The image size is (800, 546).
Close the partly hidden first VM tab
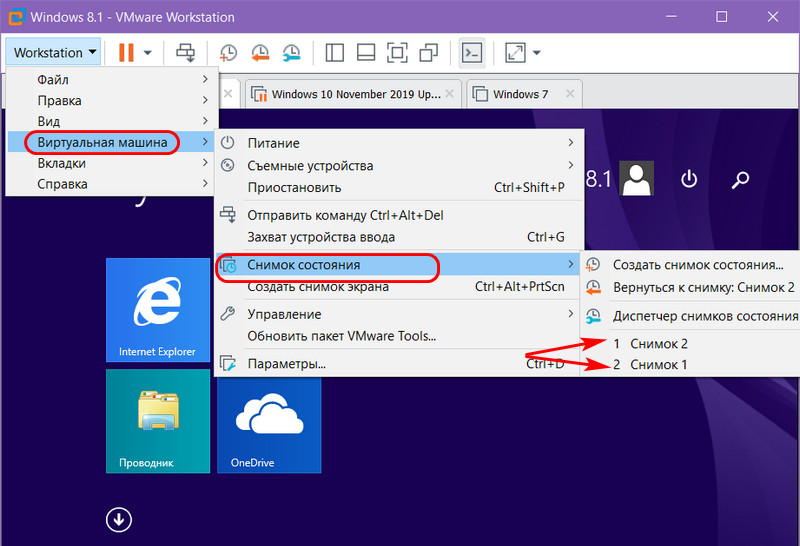[x=228, y=93]
